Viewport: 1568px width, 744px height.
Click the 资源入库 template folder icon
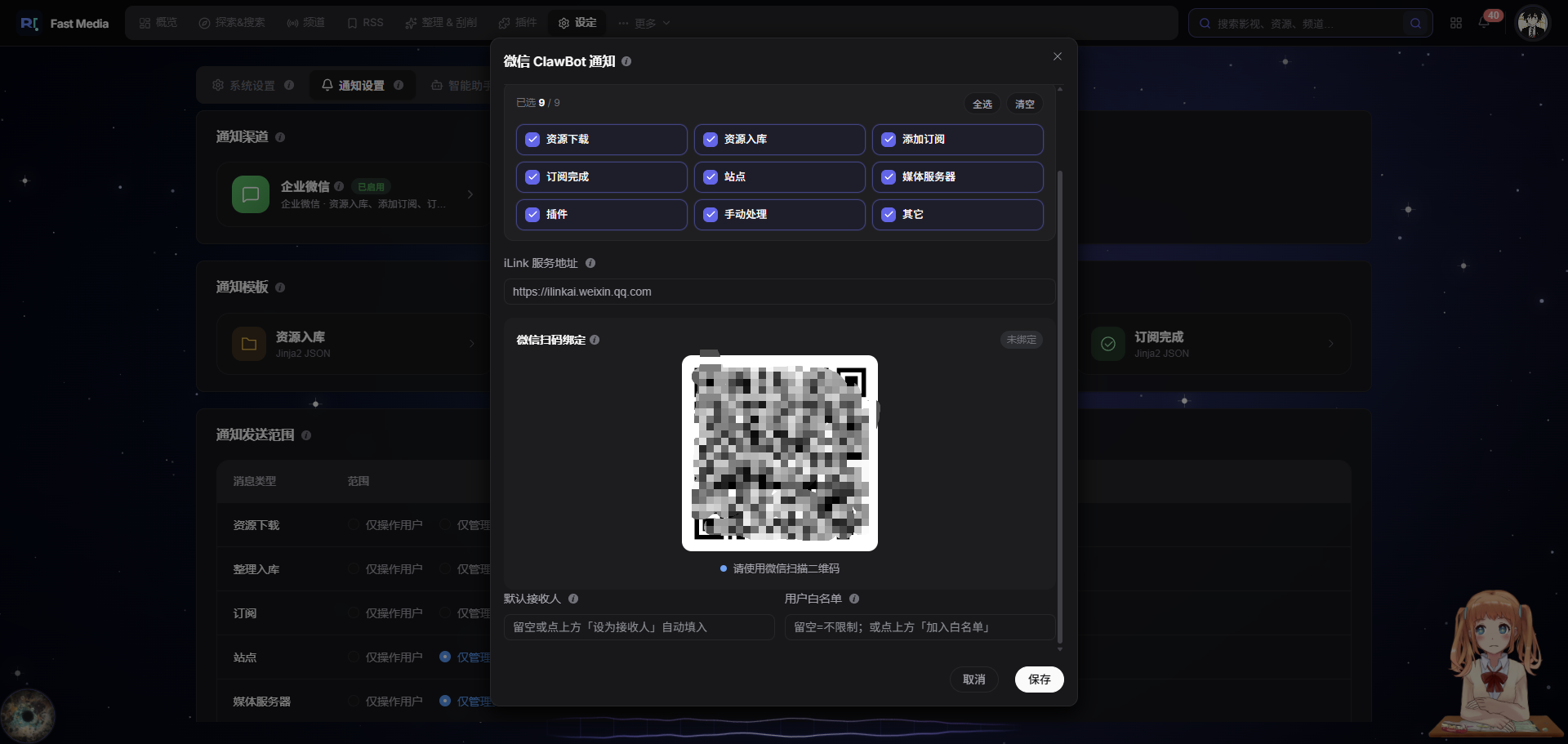pos(249,344)
